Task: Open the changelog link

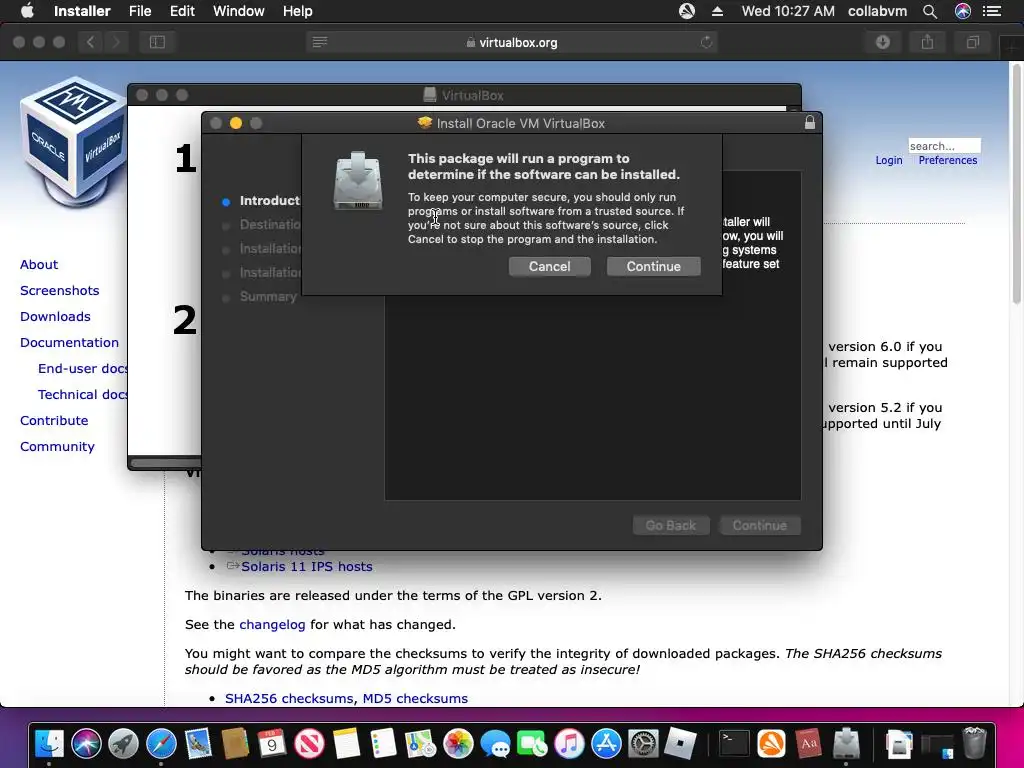Action: [272, 625]
